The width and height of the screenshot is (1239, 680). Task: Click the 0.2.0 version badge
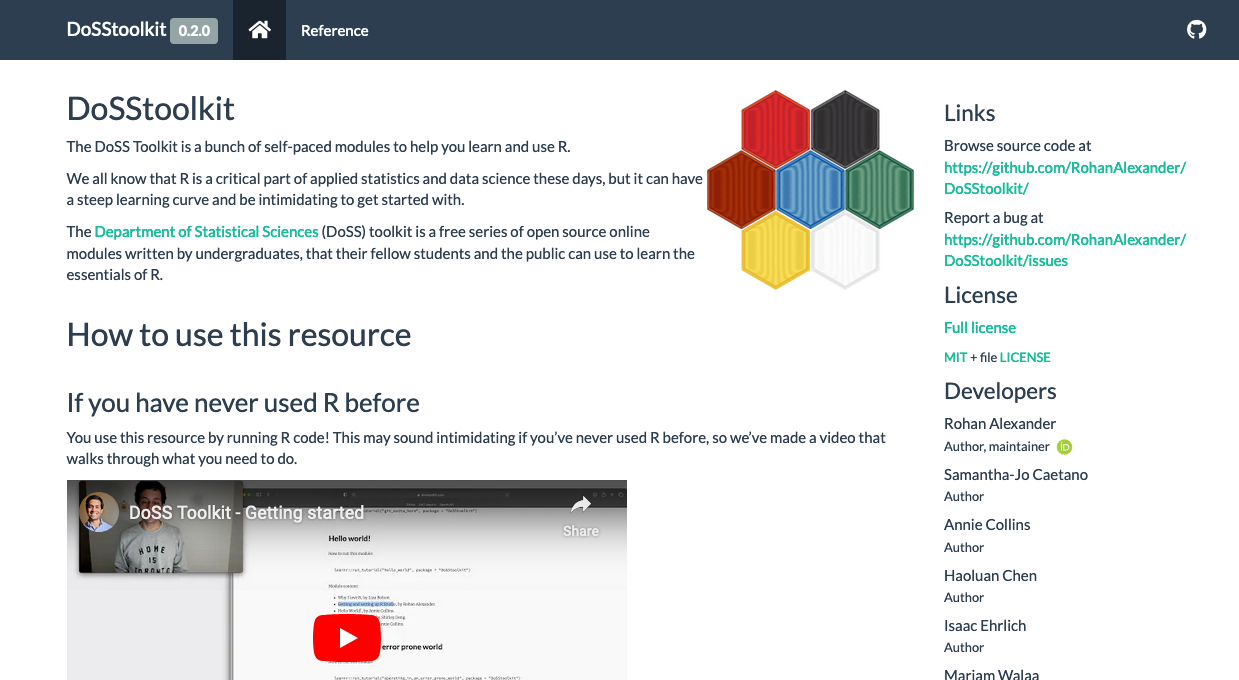click(x=194, y=31)
